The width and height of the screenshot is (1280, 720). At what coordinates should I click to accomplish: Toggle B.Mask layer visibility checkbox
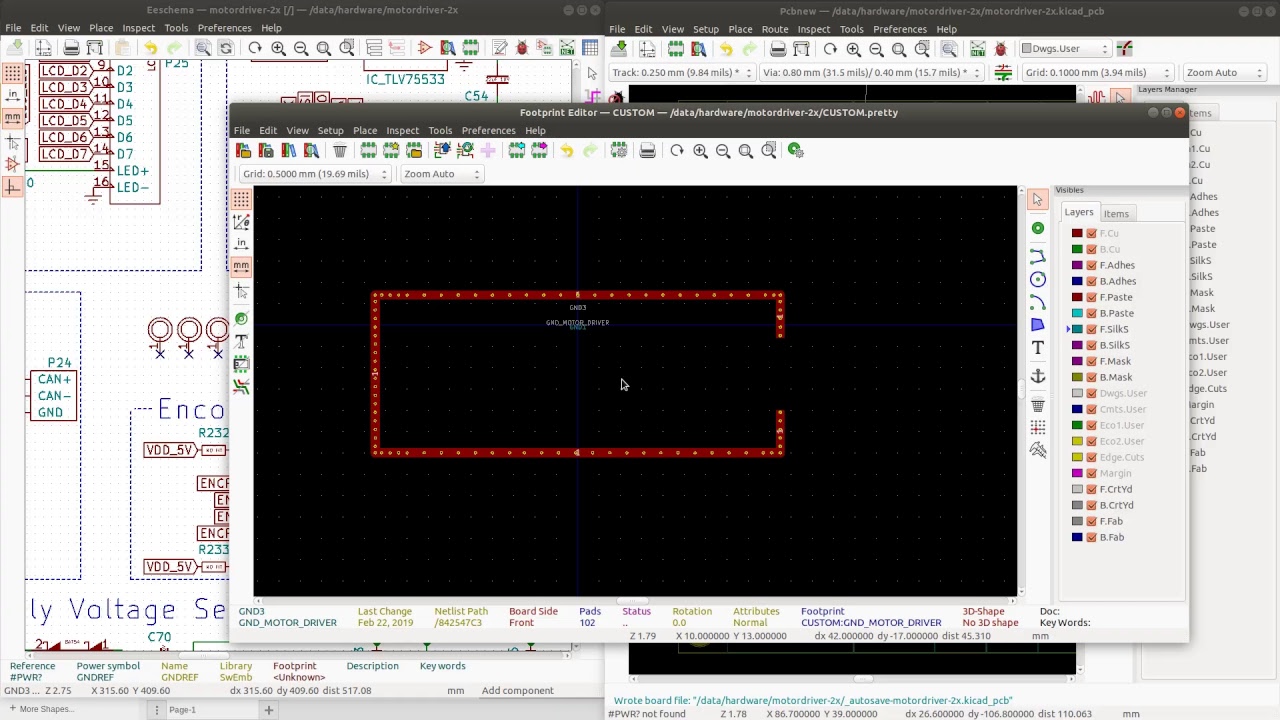[1092, 377]
